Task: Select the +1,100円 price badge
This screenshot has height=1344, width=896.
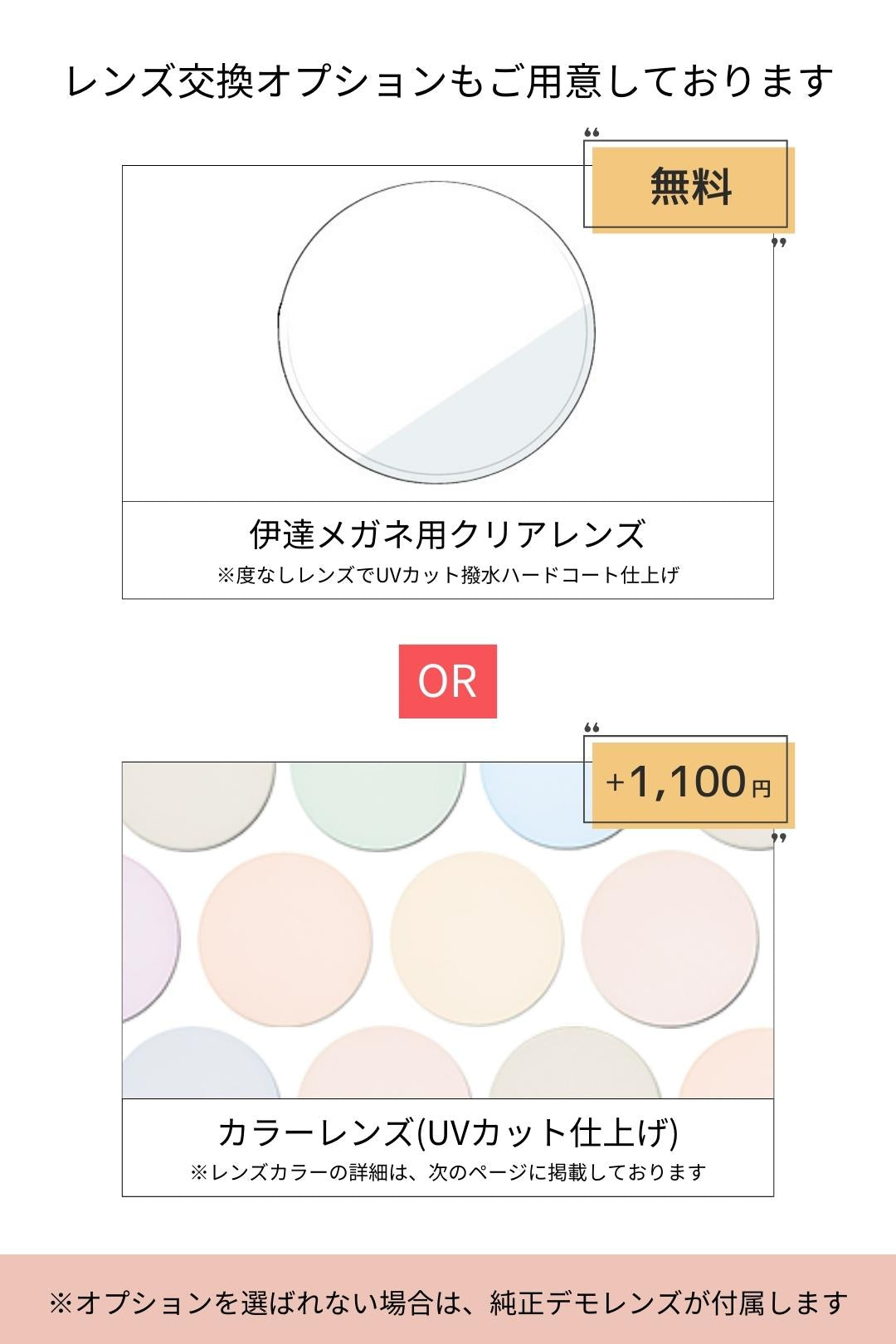Action: coord(690,782)
